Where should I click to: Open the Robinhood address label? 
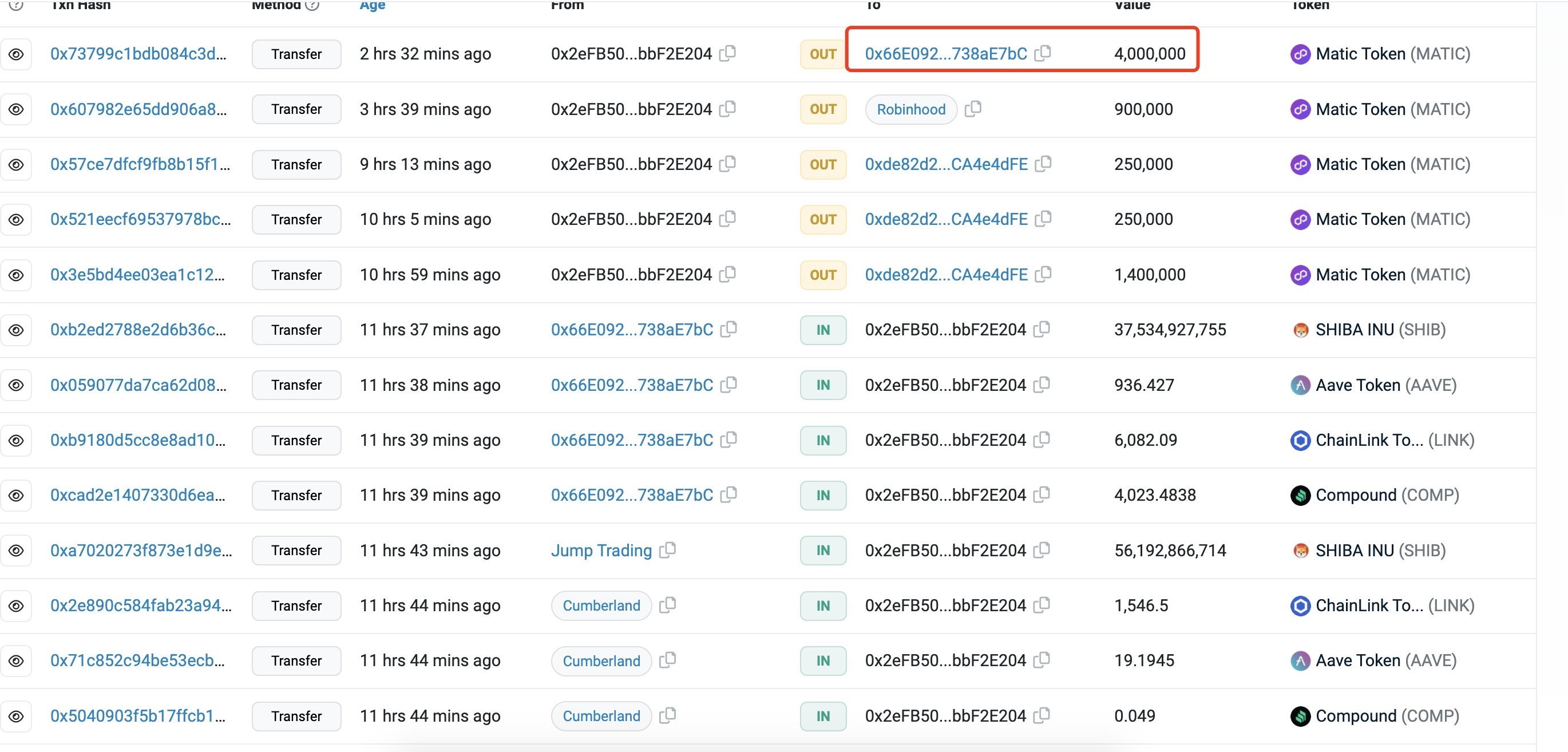pos(910,110)
